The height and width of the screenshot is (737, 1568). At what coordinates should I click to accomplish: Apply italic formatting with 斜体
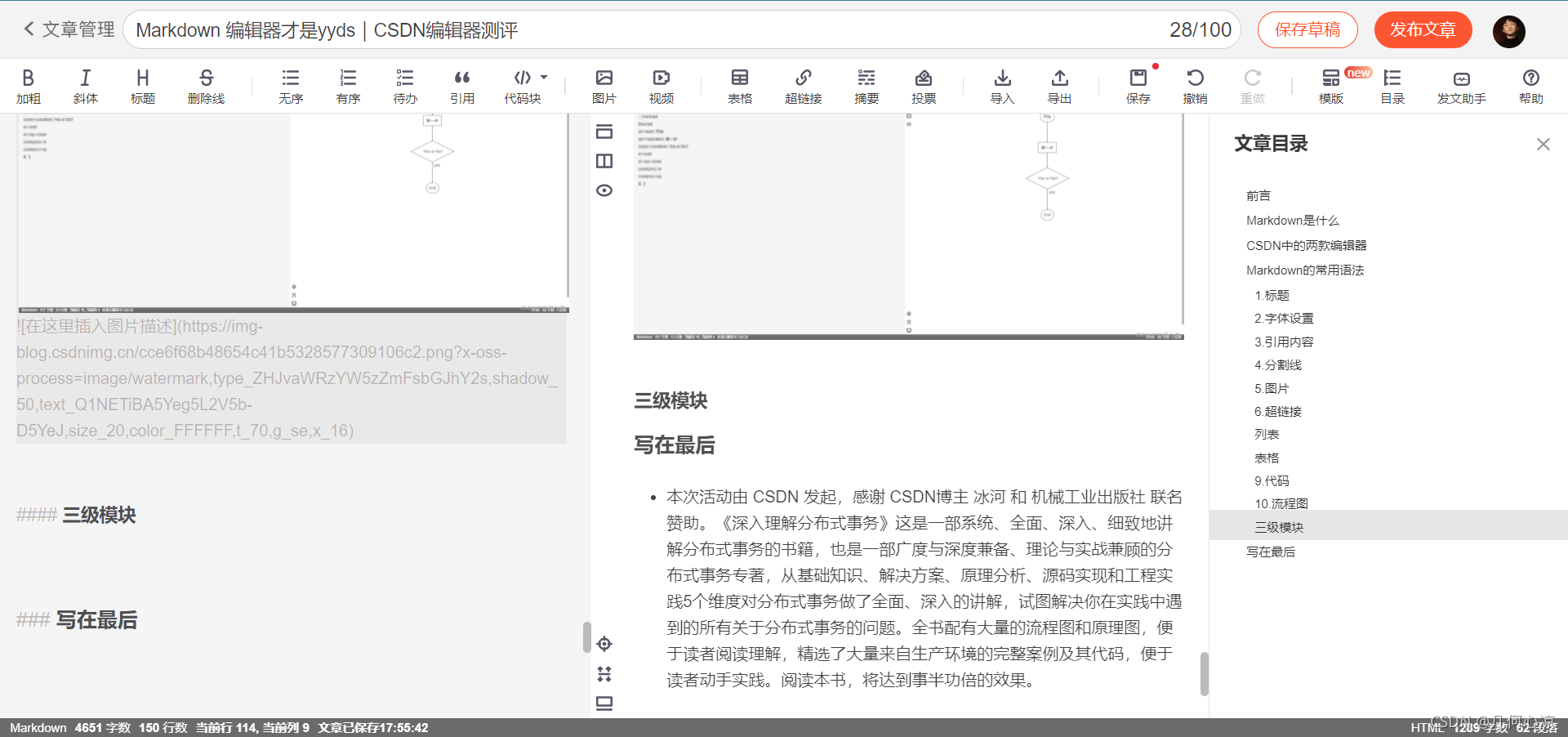(86, 86)
